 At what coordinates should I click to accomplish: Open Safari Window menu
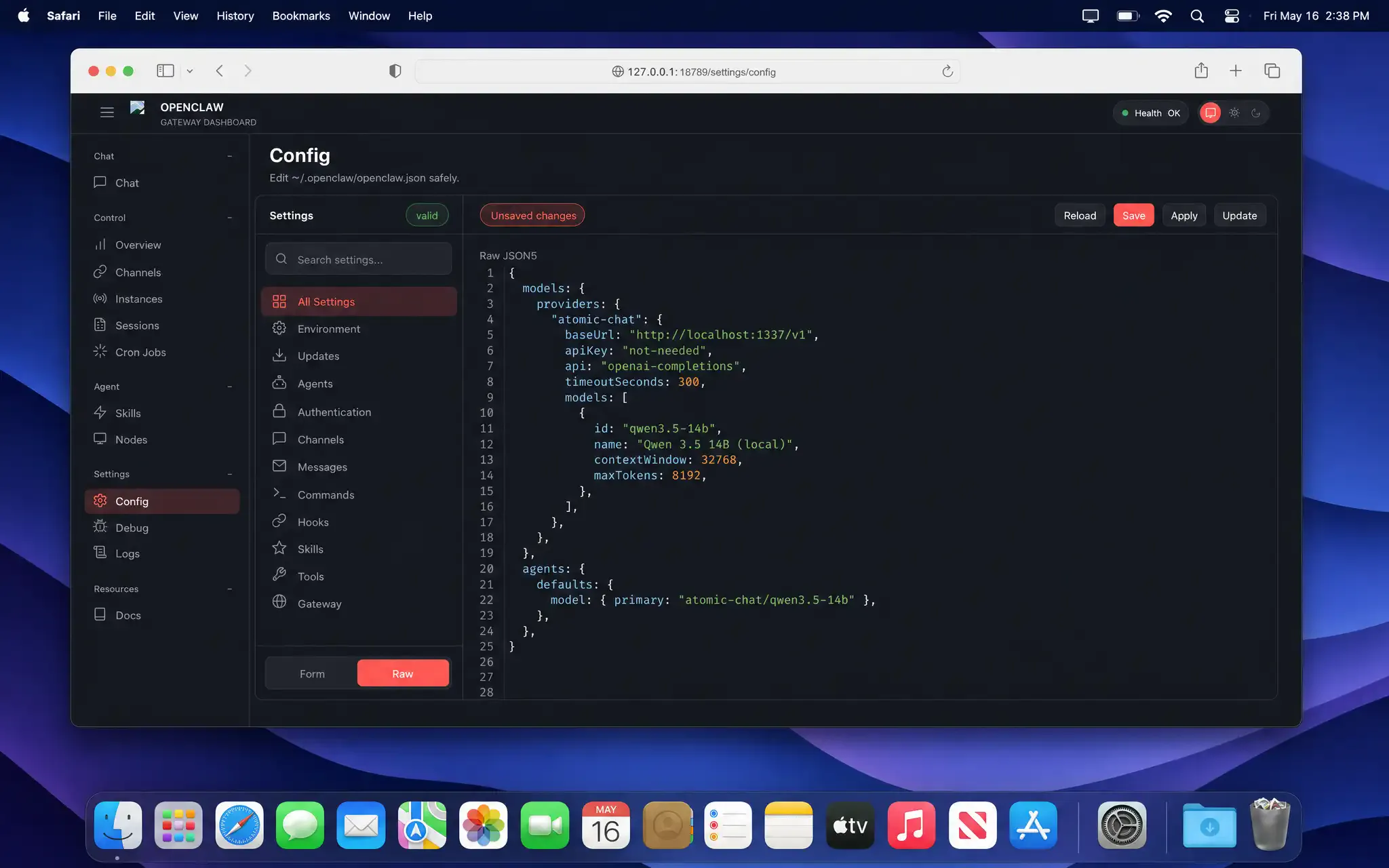[x=369, y=16]
